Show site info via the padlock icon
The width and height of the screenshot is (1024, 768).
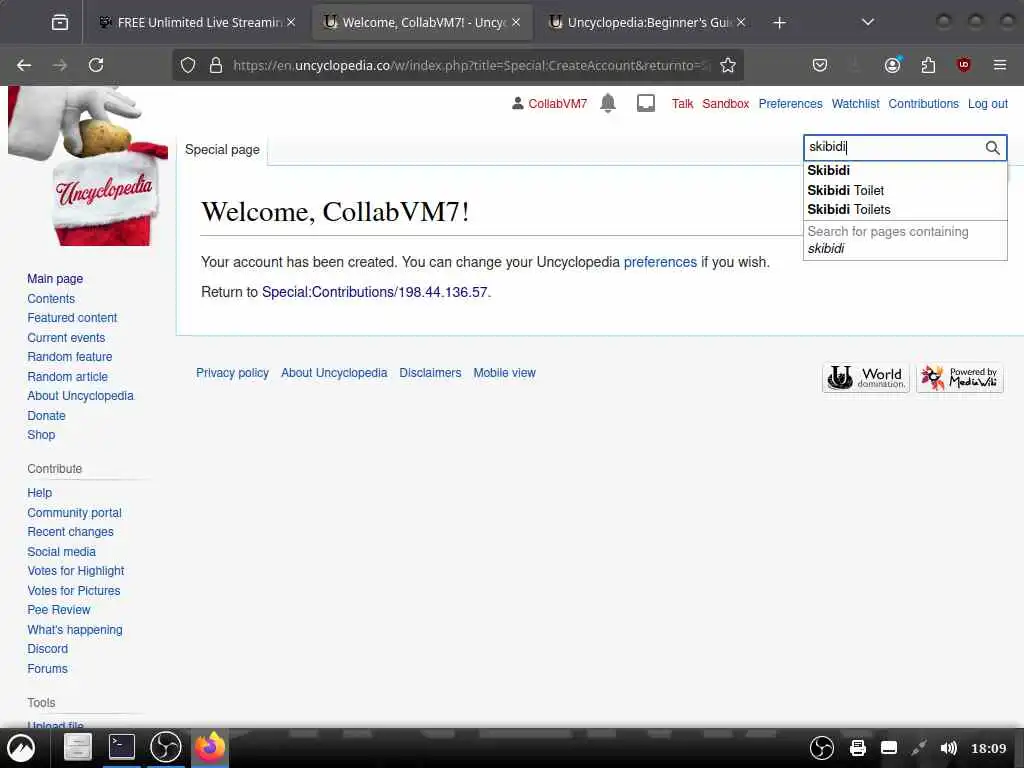tap(216, 65)
